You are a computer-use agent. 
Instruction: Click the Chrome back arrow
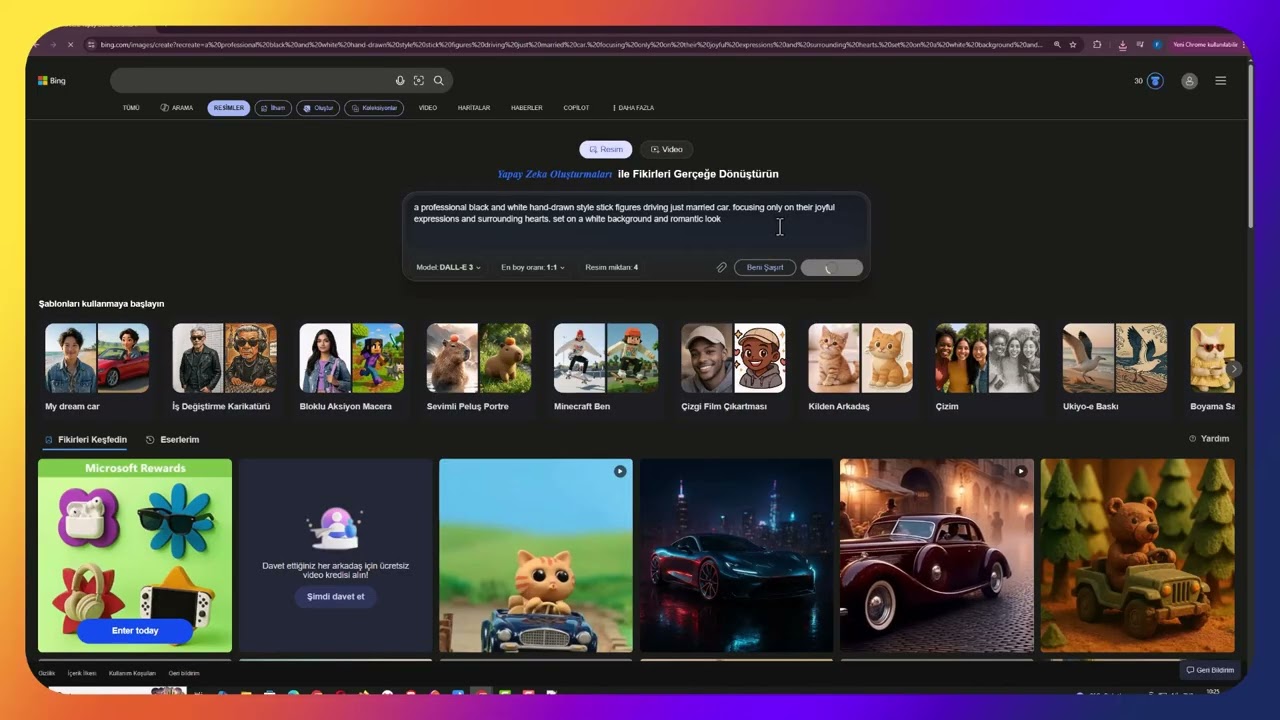(x=39, y=45)
